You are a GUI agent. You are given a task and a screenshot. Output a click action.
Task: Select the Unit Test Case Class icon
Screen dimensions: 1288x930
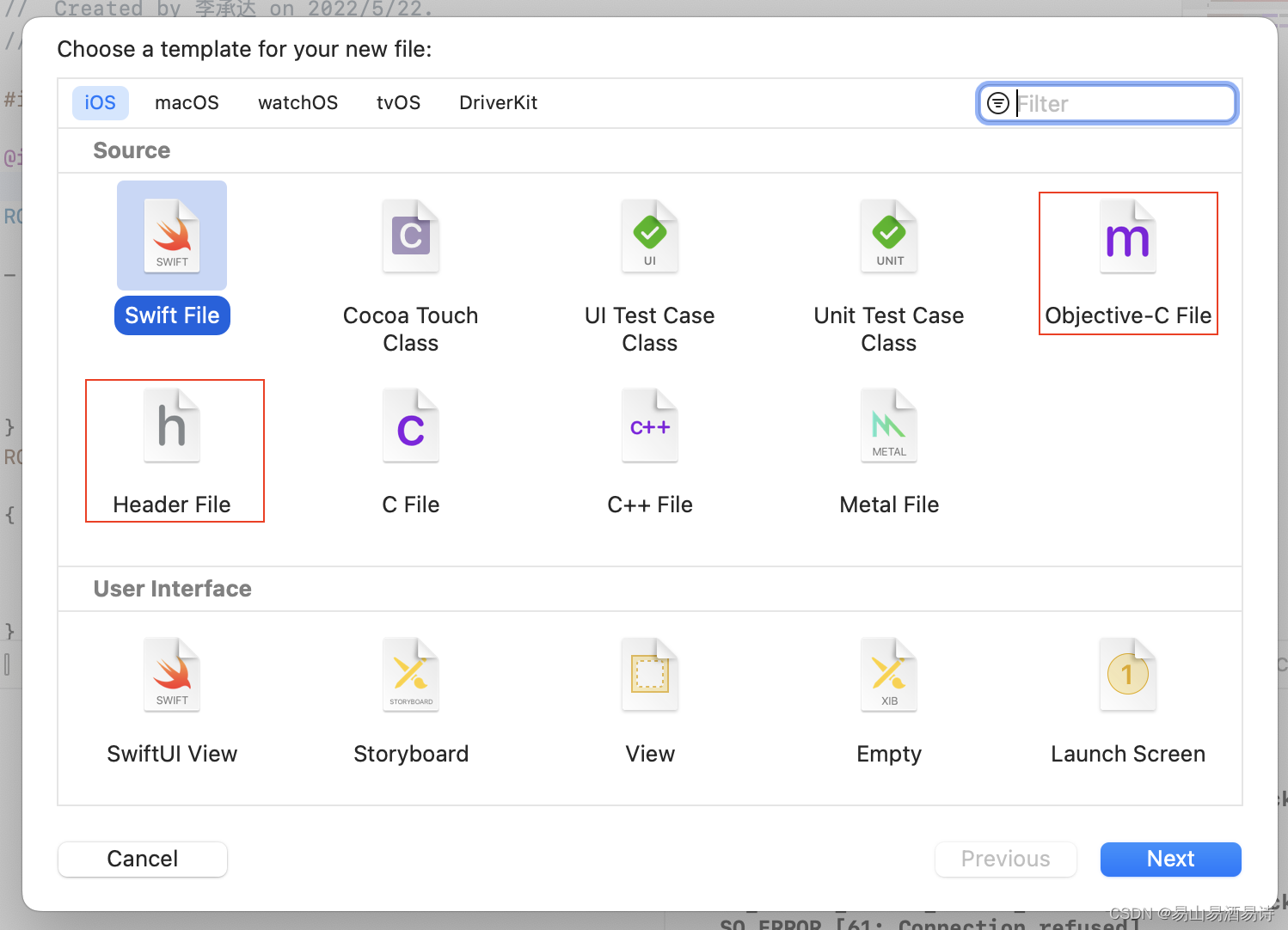coord(889,236)
